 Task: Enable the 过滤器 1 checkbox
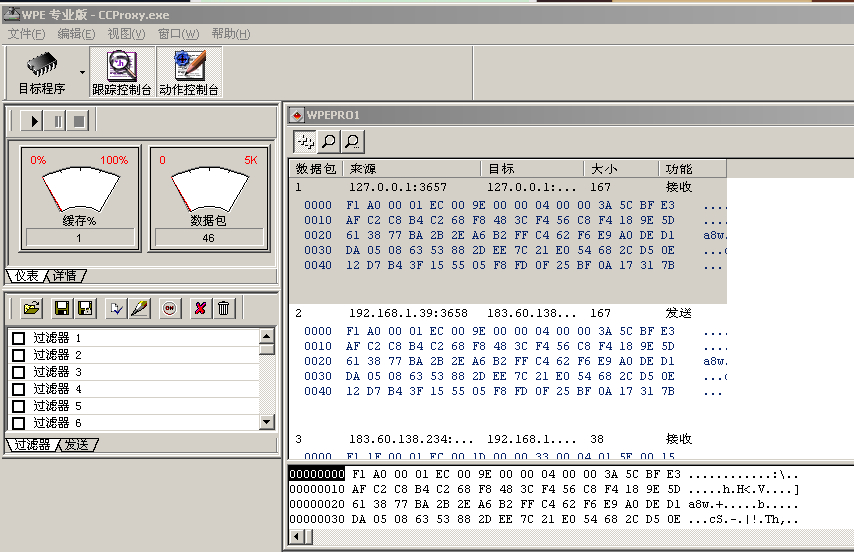pos(19,338)
